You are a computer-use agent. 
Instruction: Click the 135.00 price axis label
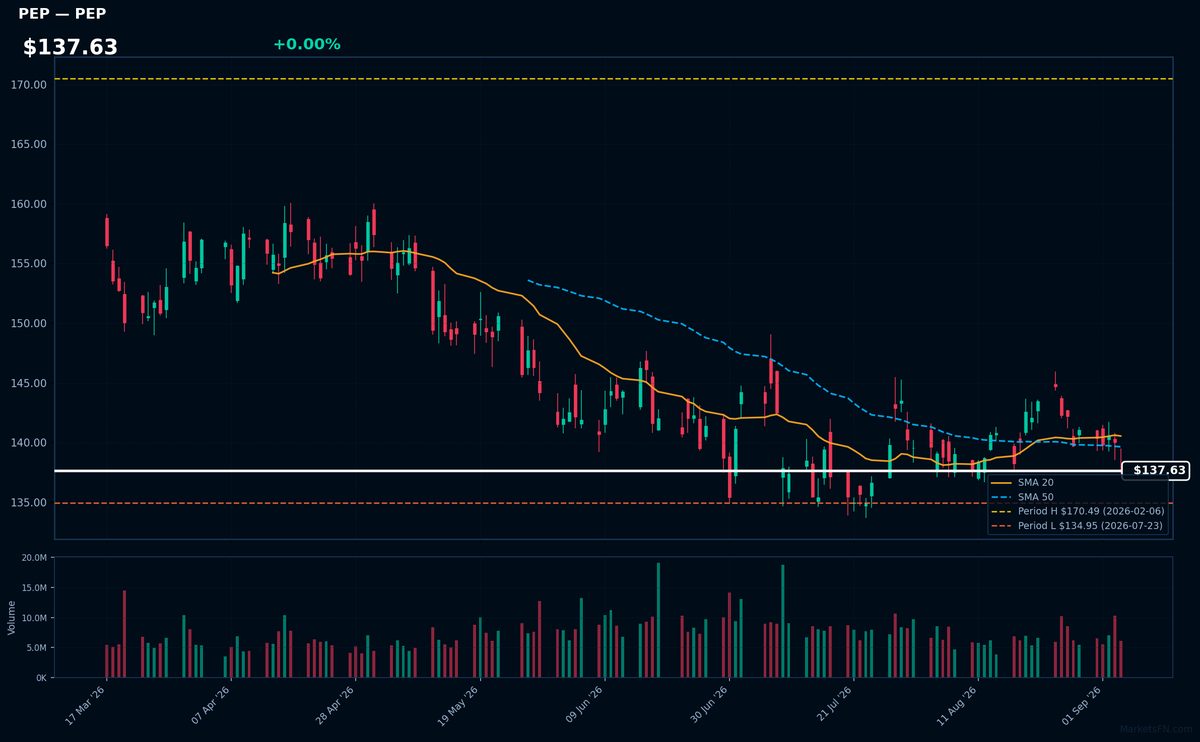[30, 502]
